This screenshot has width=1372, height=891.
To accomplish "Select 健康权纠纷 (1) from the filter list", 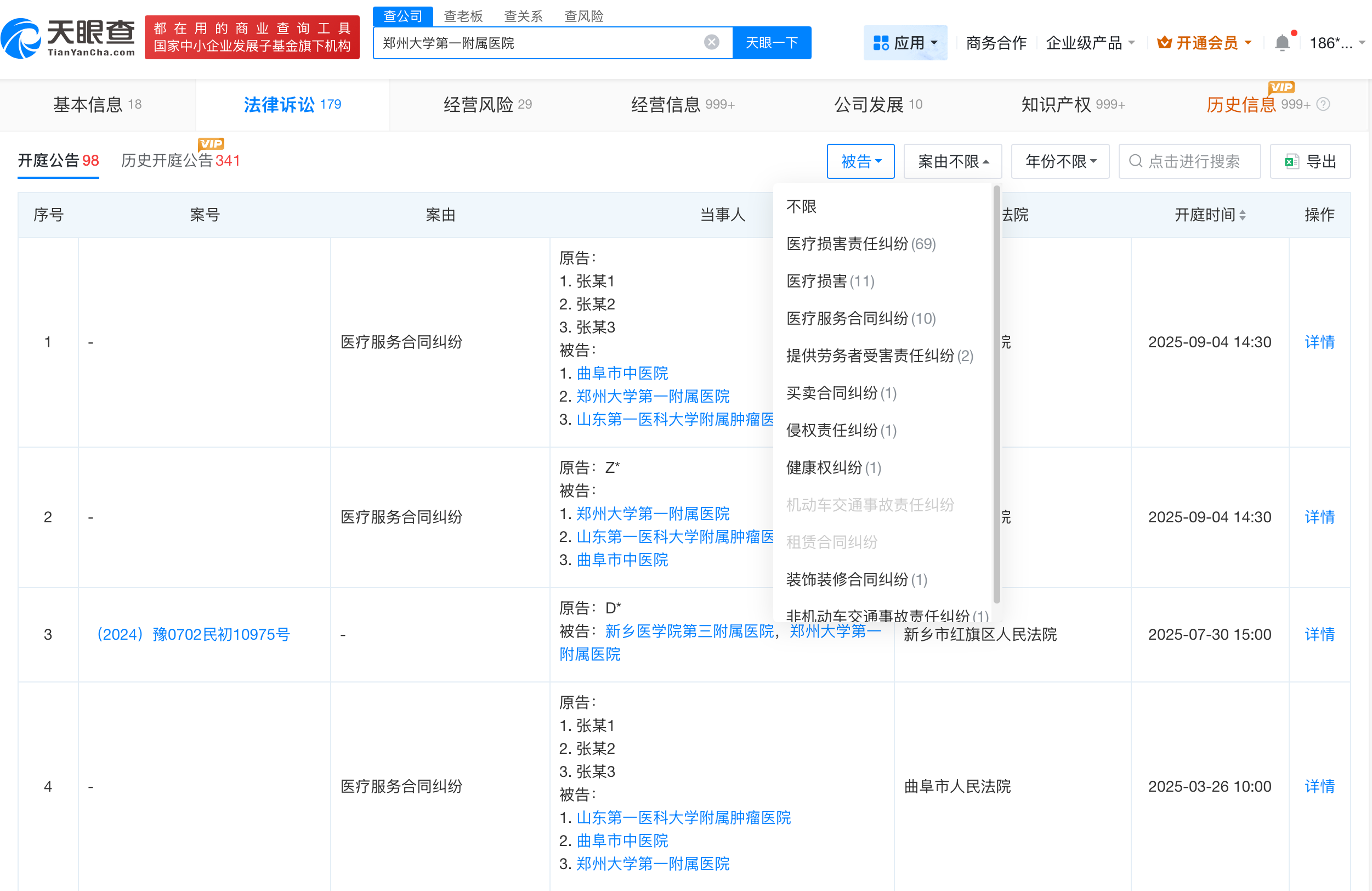I will coord(832,467).
